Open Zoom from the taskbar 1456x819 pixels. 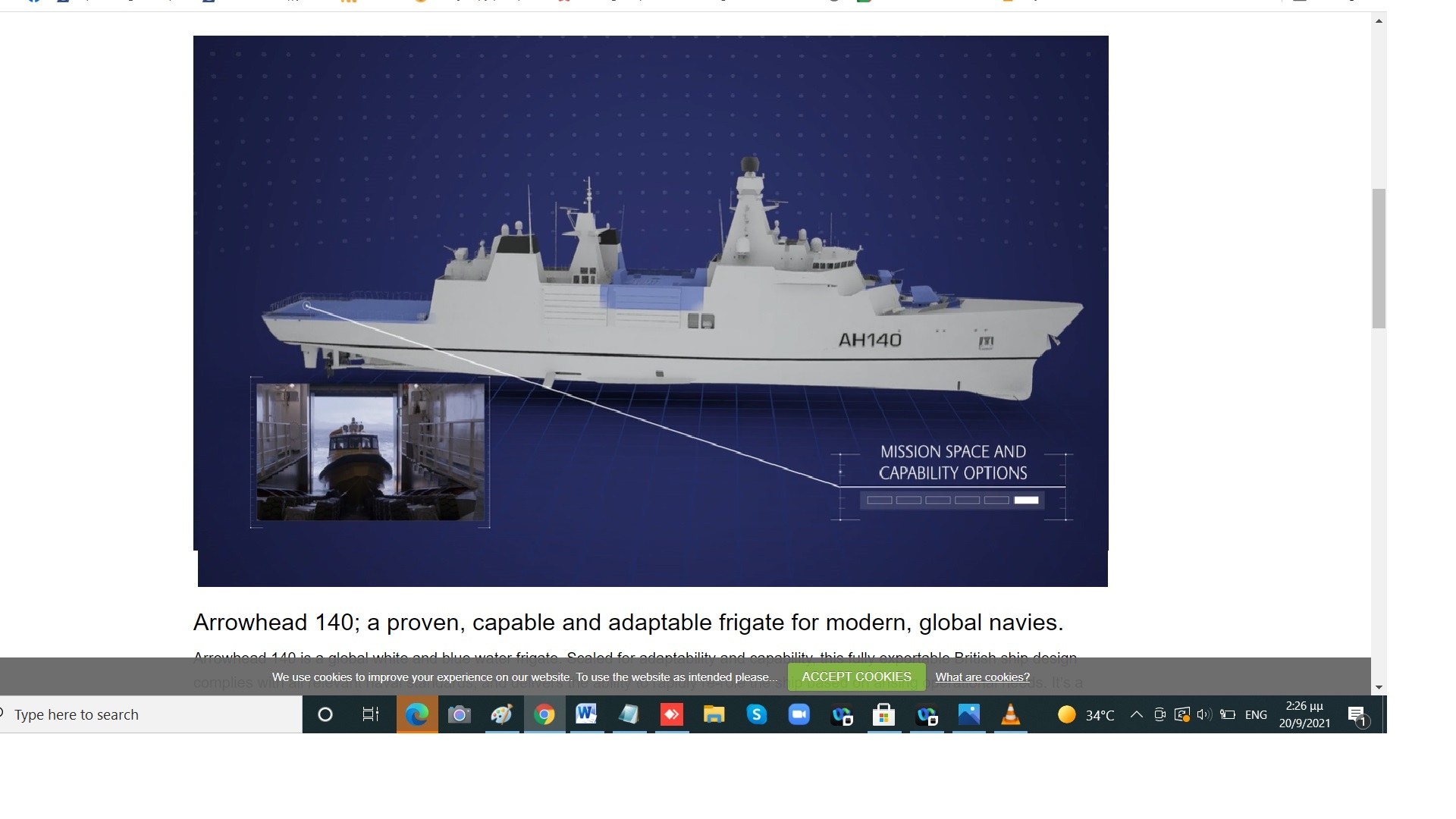point(799,714)
